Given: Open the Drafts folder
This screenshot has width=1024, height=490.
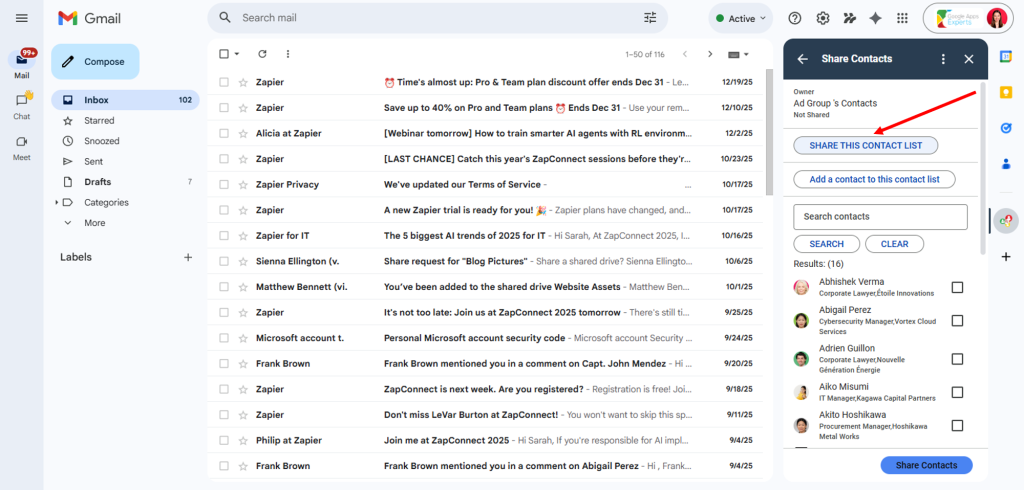Looking at the screenshot, I should 97,182.
